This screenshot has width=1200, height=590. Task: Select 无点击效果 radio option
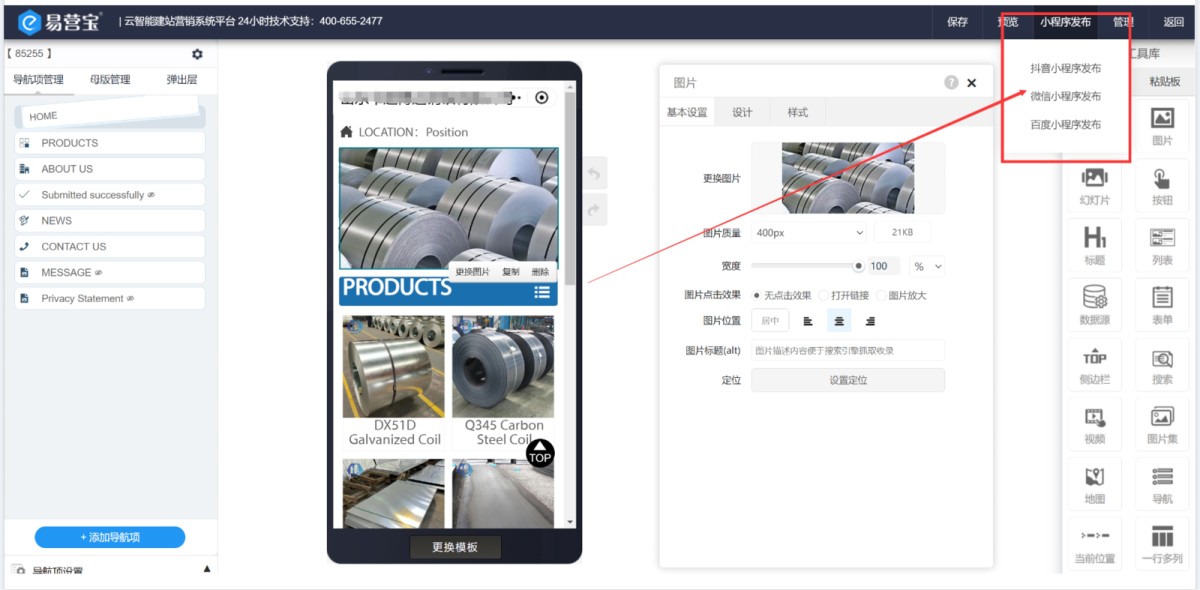[x=757, y=295]
